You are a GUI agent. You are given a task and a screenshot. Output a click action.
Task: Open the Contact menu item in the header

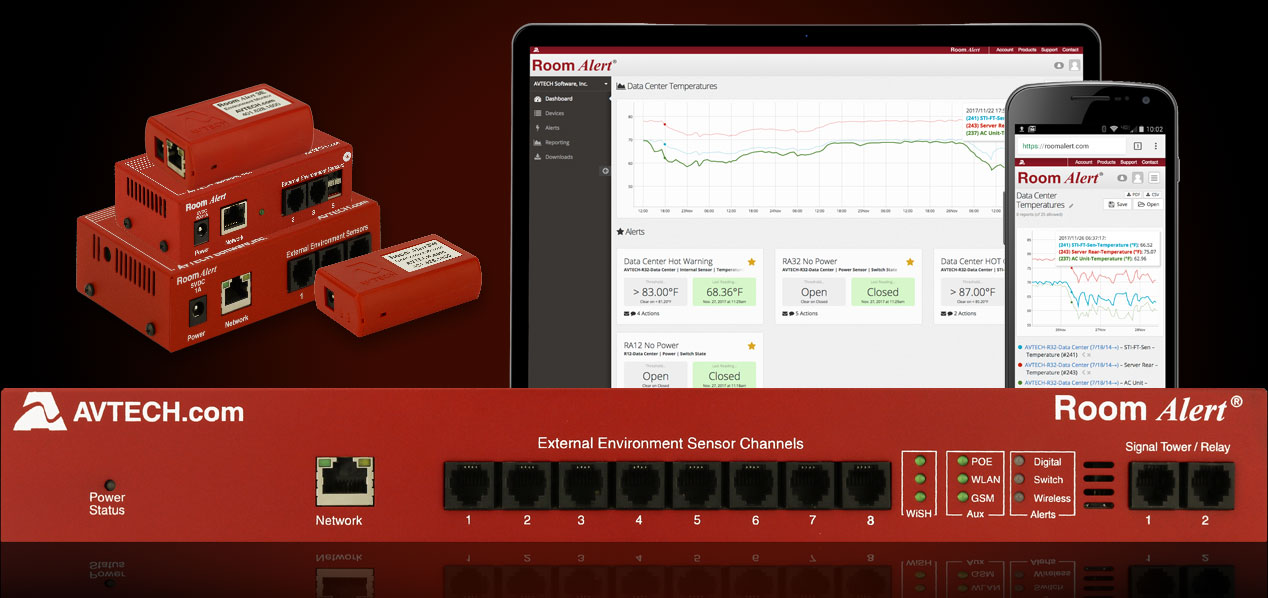[1071, 49]
